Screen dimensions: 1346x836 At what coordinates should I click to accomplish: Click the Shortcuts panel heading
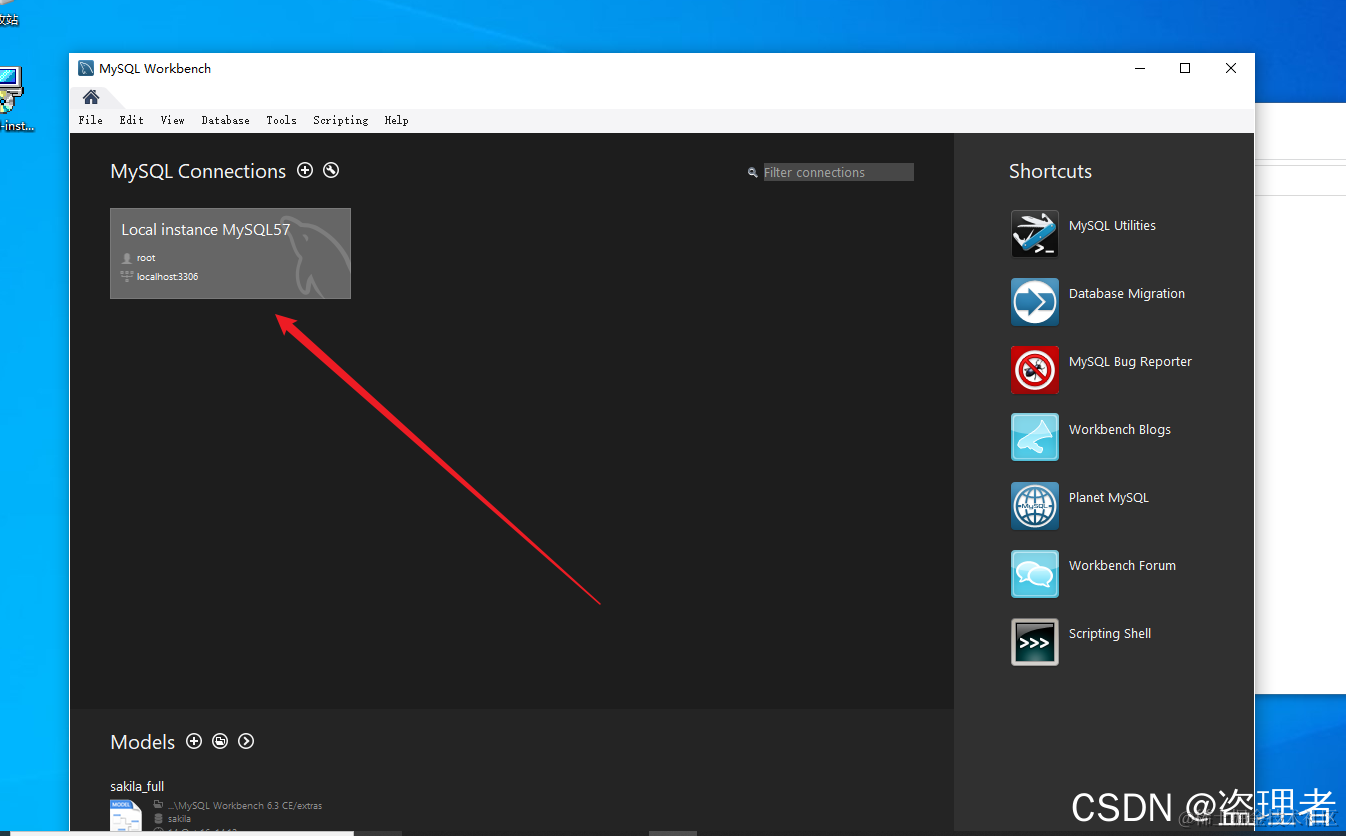coord(1050,171)
